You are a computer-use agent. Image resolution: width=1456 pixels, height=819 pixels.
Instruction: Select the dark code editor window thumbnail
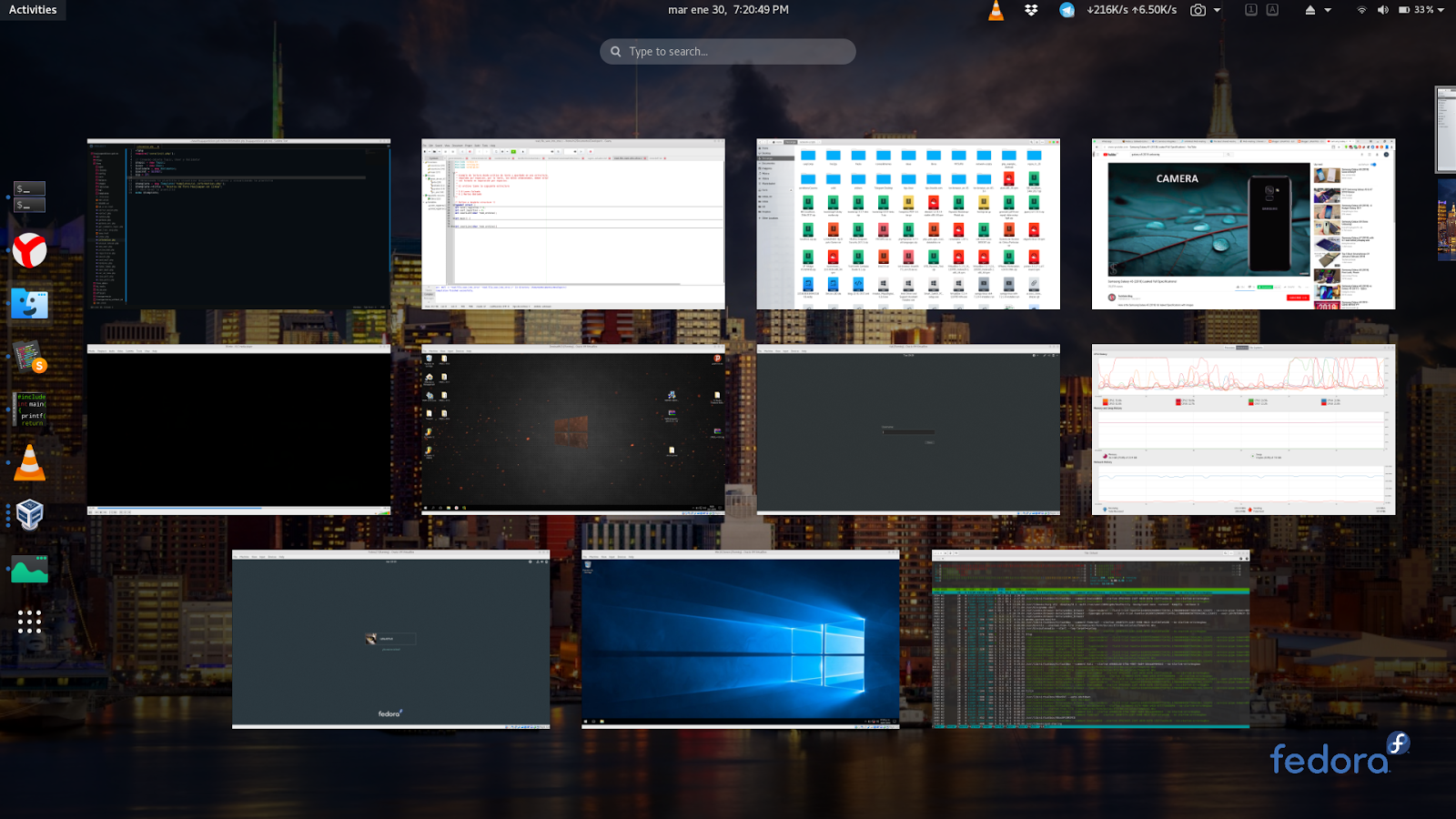238,224
